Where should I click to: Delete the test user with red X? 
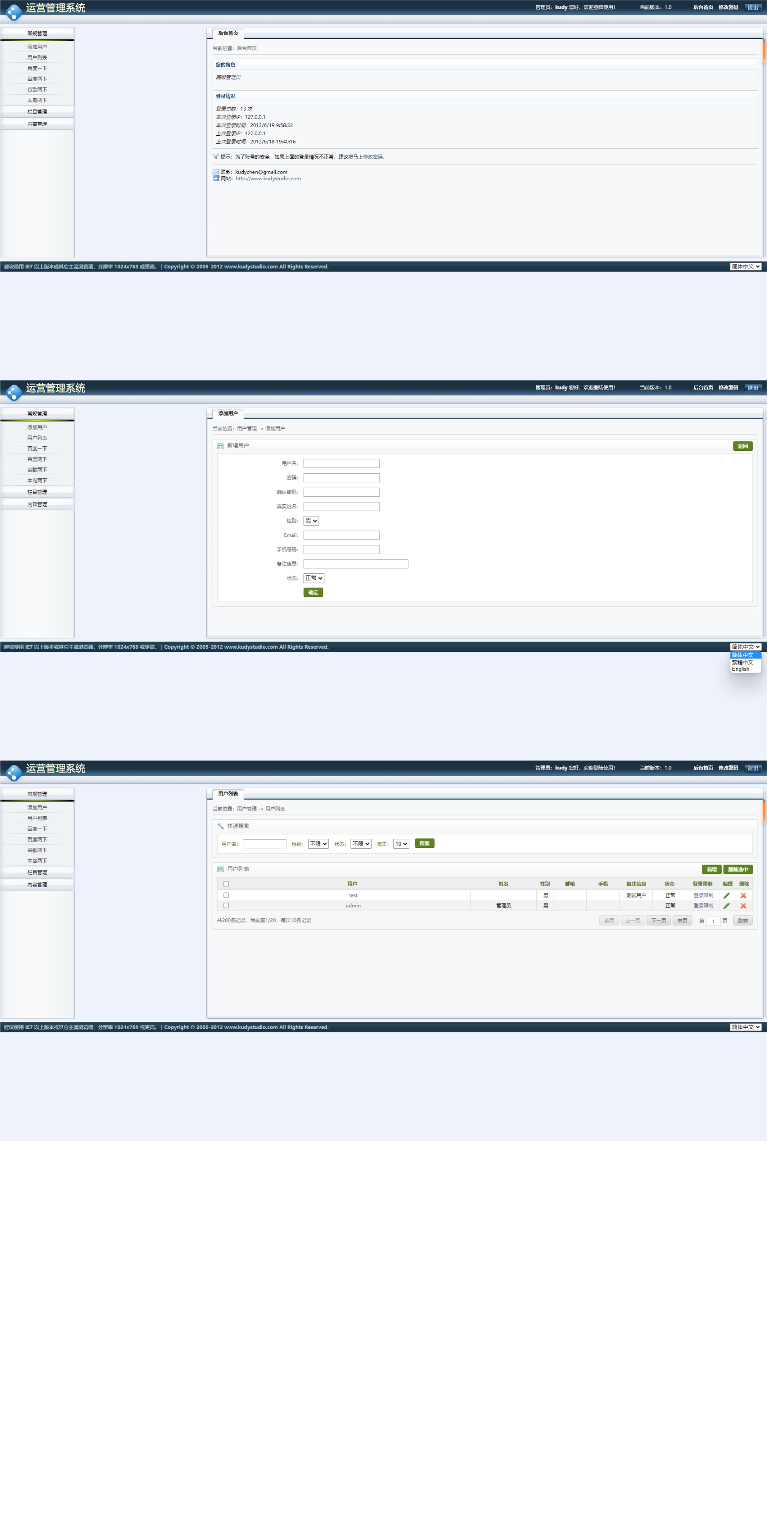click(743, 895)
